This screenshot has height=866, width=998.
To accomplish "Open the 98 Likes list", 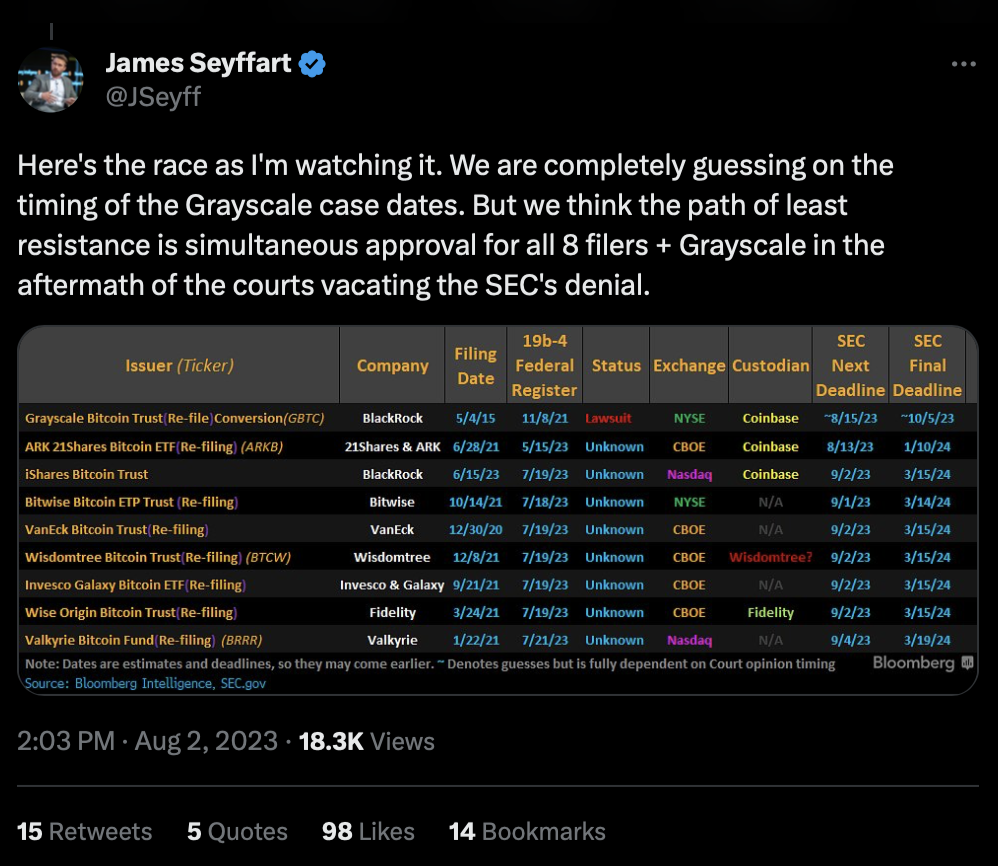I will click(368, 832).
